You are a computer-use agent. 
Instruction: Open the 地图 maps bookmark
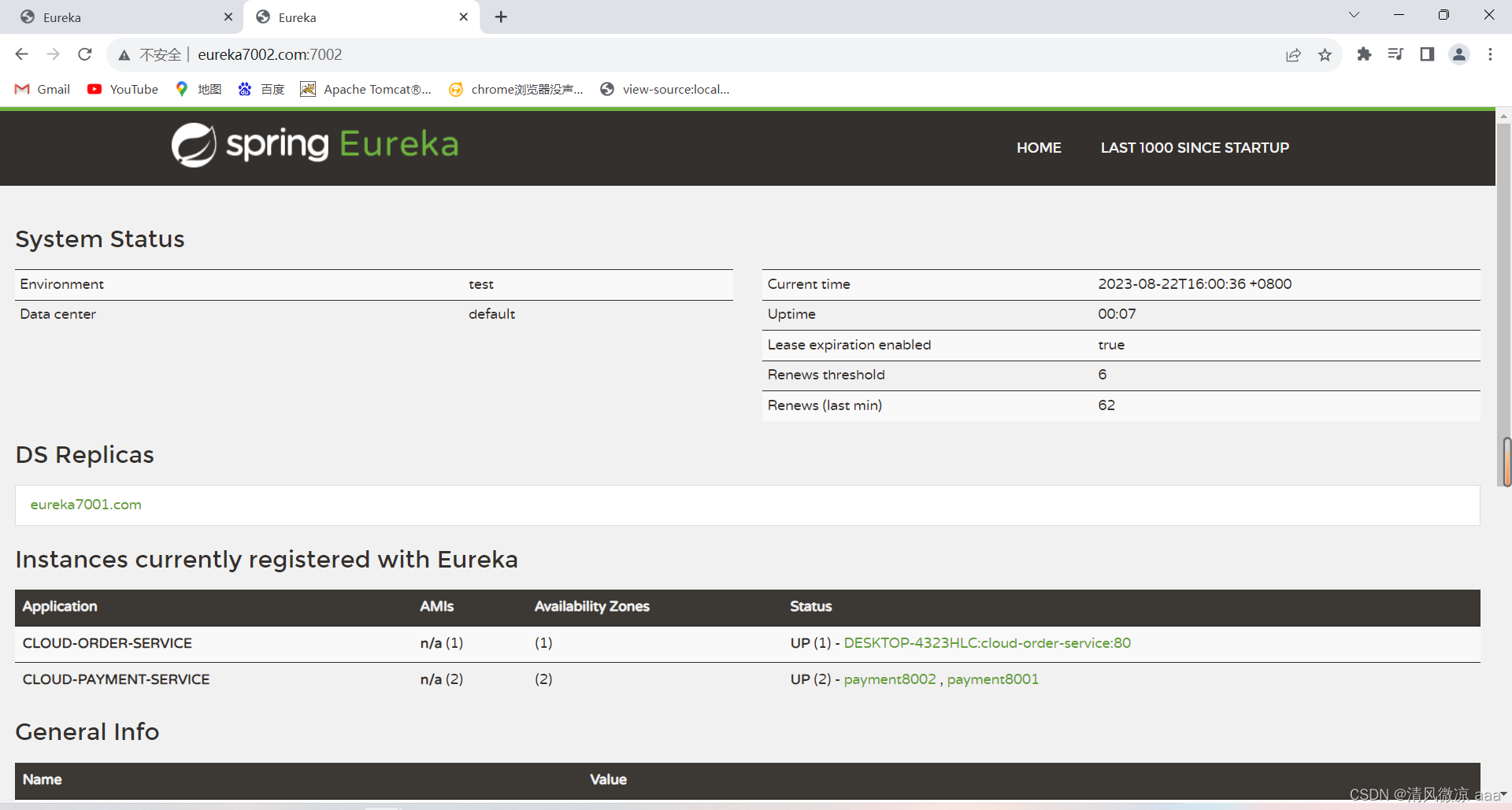198,89
